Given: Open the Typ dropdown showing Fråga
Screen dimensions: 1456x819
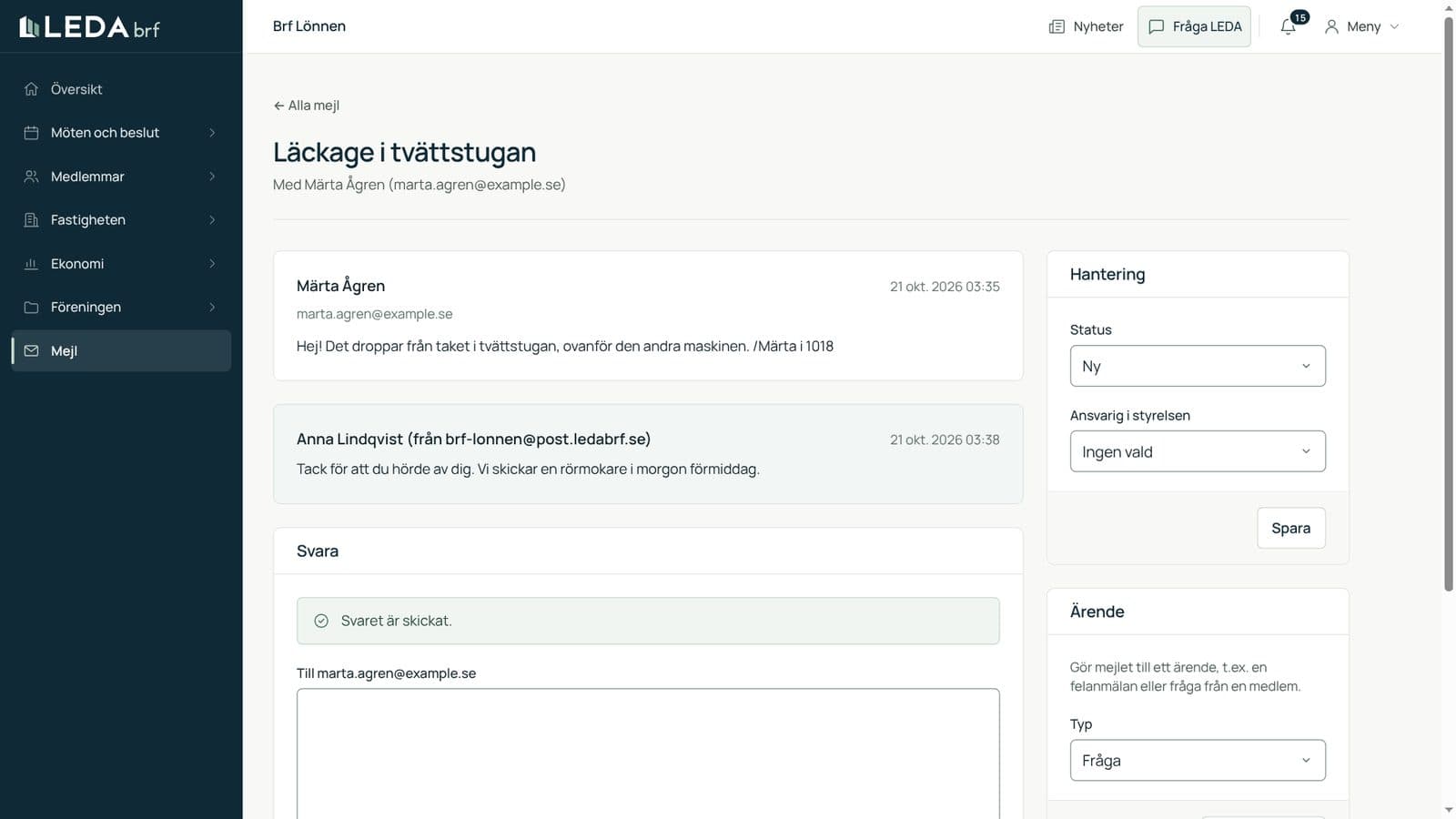Looking at the screenshot, I should pos(1198,761).
